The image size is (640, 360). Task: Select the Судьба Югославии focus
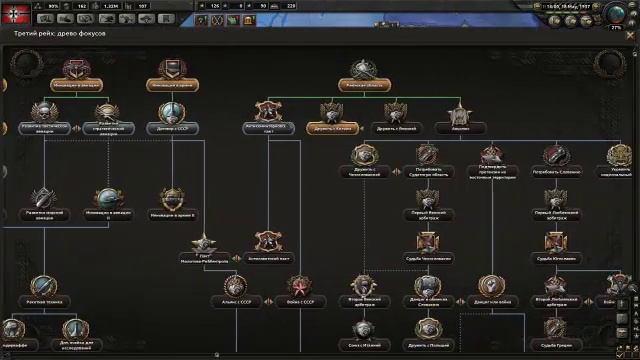coord(556,258)
